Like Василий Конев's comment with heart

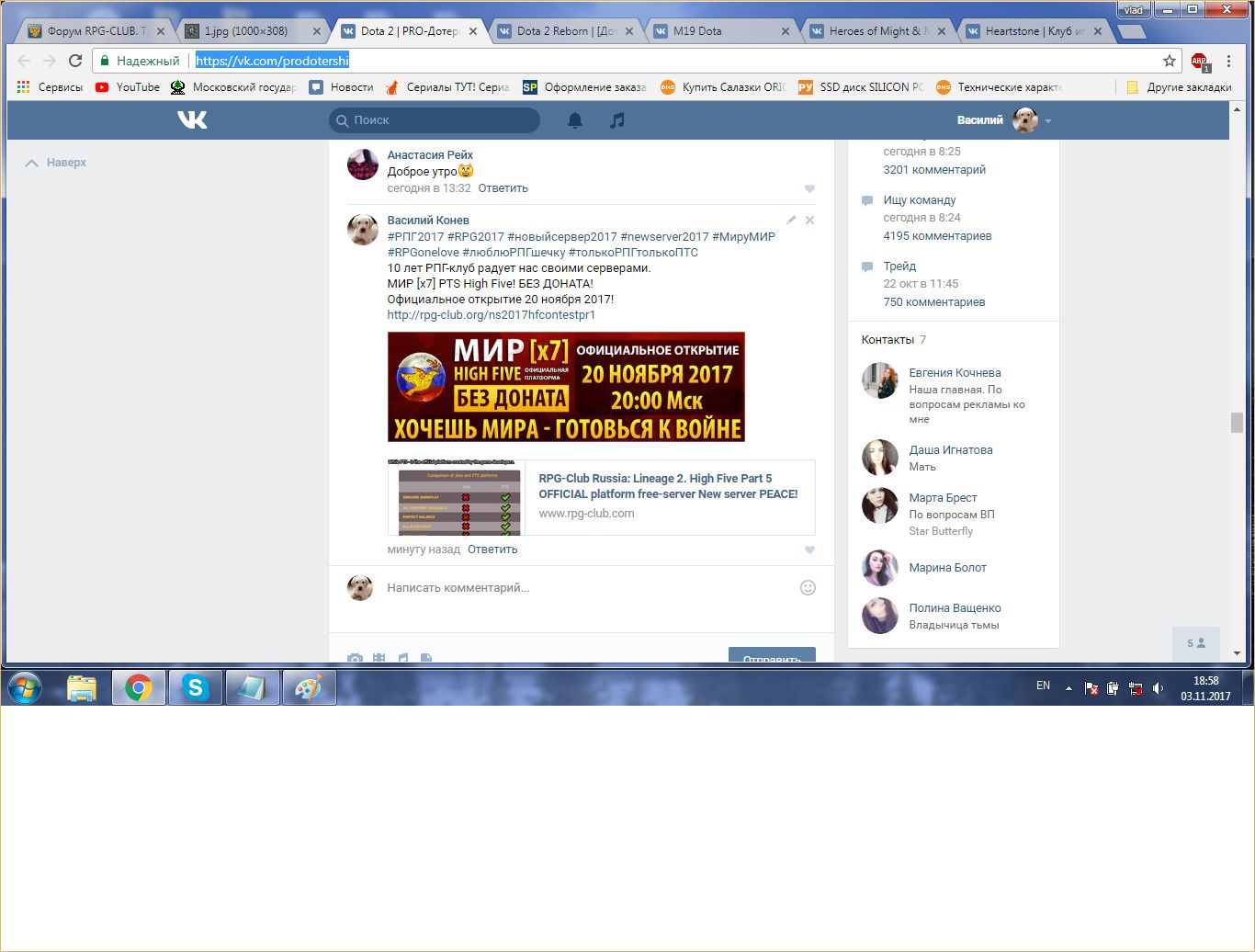[809, 550]
